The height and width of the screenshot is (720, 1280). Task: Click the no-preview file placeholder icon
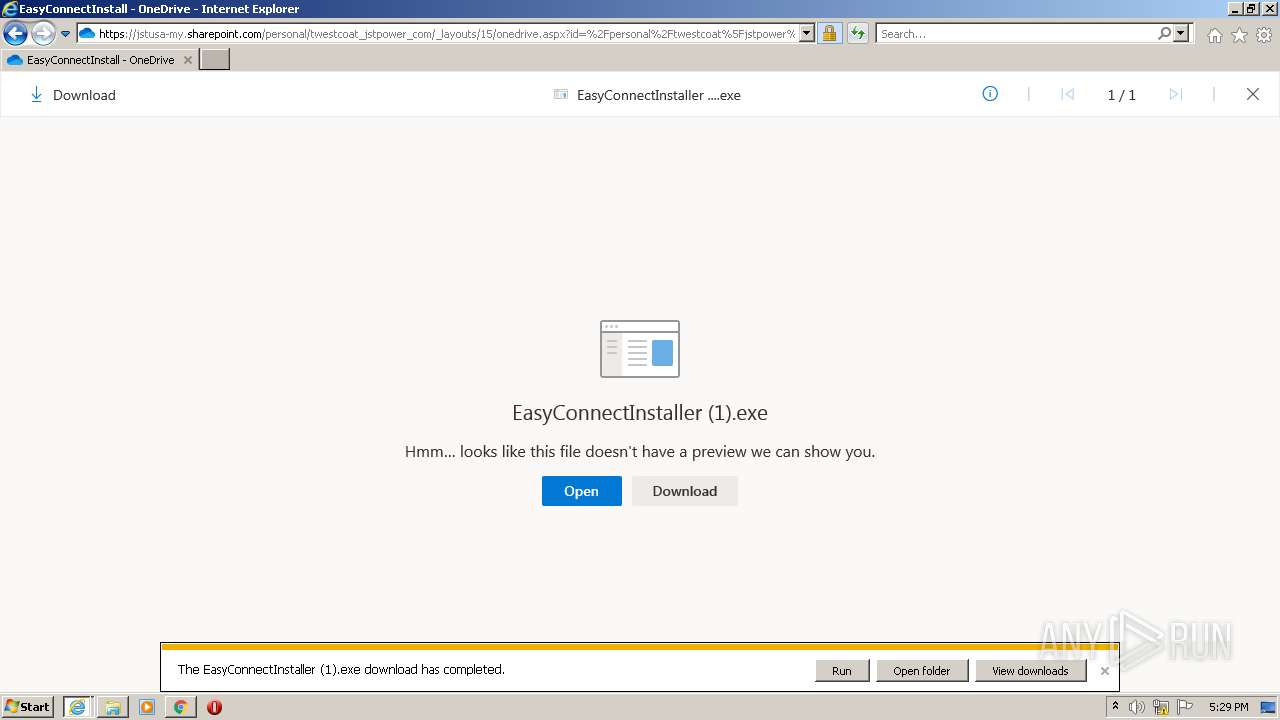pos(640,349)
